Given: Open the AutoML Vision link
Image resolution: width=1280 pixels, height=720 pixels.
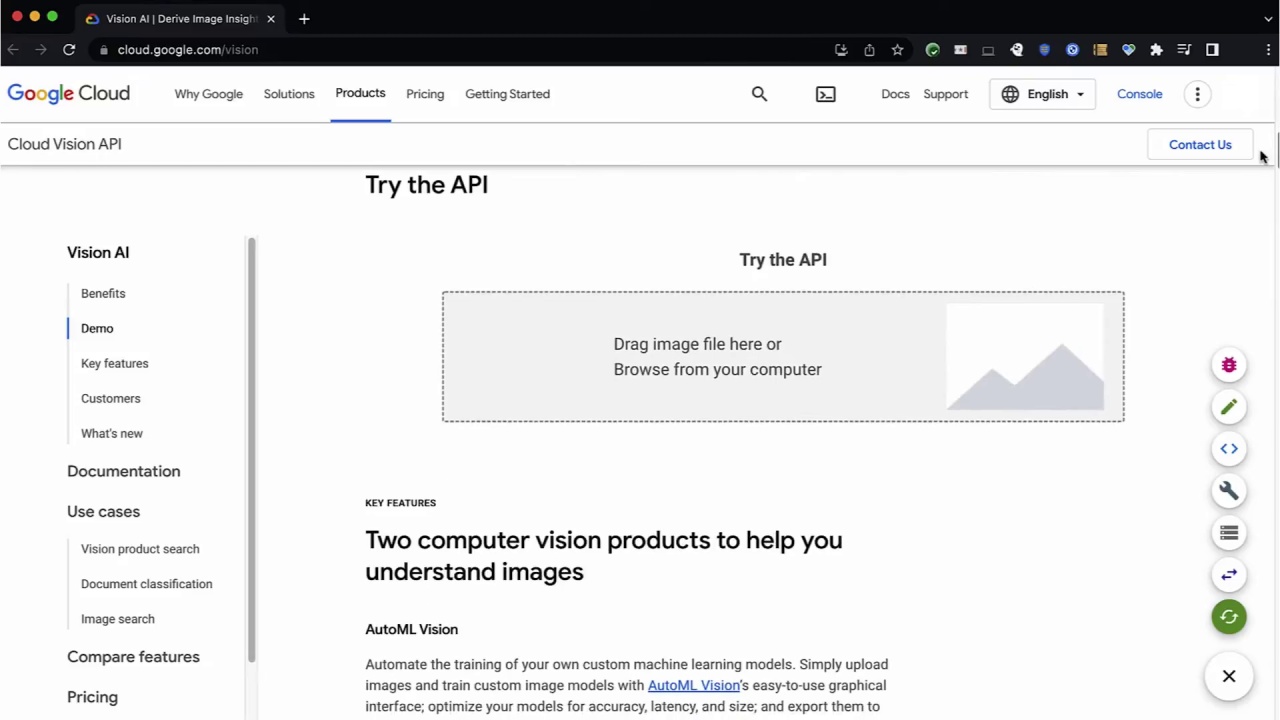Looking at the screenshot, I should tap(693, 685).
